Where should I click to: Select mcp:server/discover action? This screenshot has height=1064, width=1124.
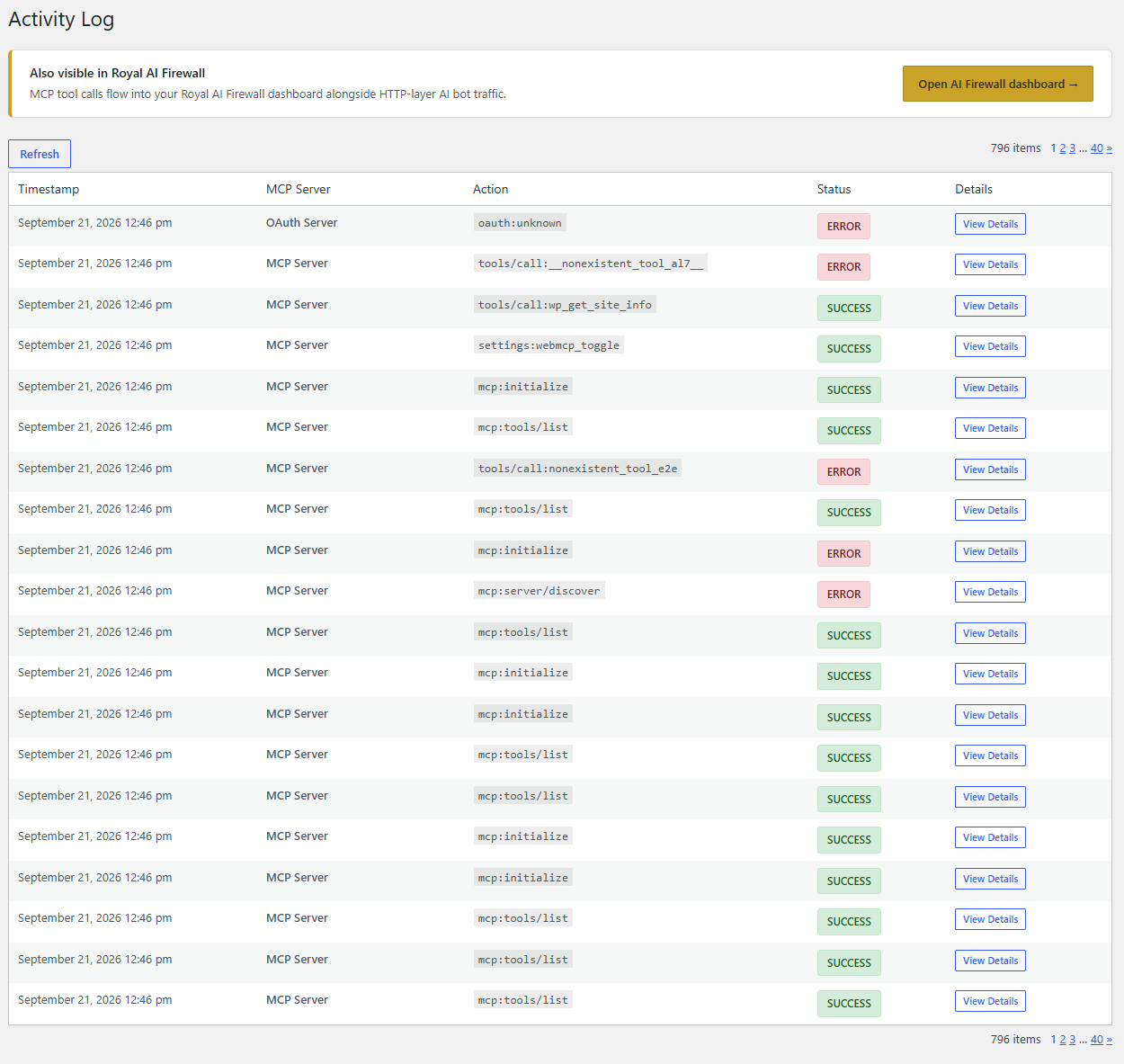coord(539,591)
